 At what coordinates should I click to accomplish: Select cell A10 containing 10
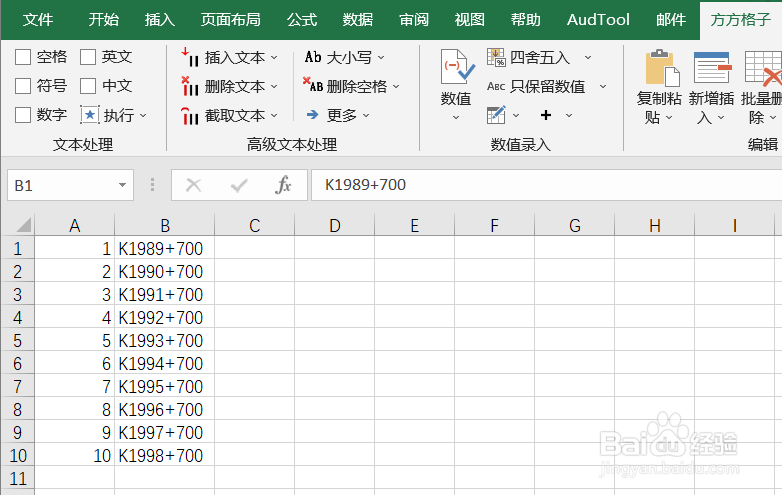pos(75,456)
